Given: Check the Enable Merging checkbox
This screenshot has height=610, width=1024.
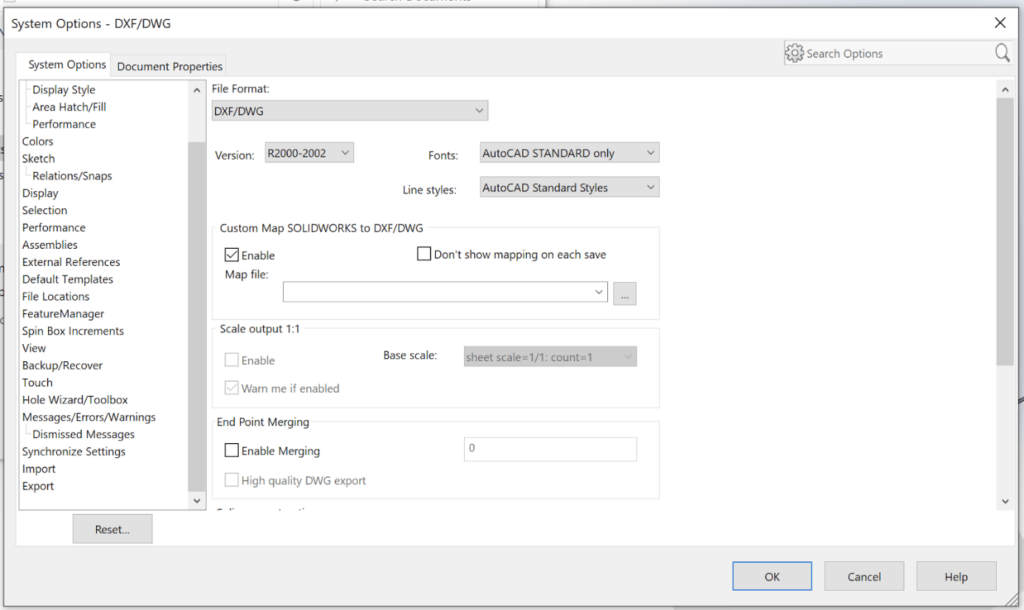Looking at the screenshot, I should 231,450.
